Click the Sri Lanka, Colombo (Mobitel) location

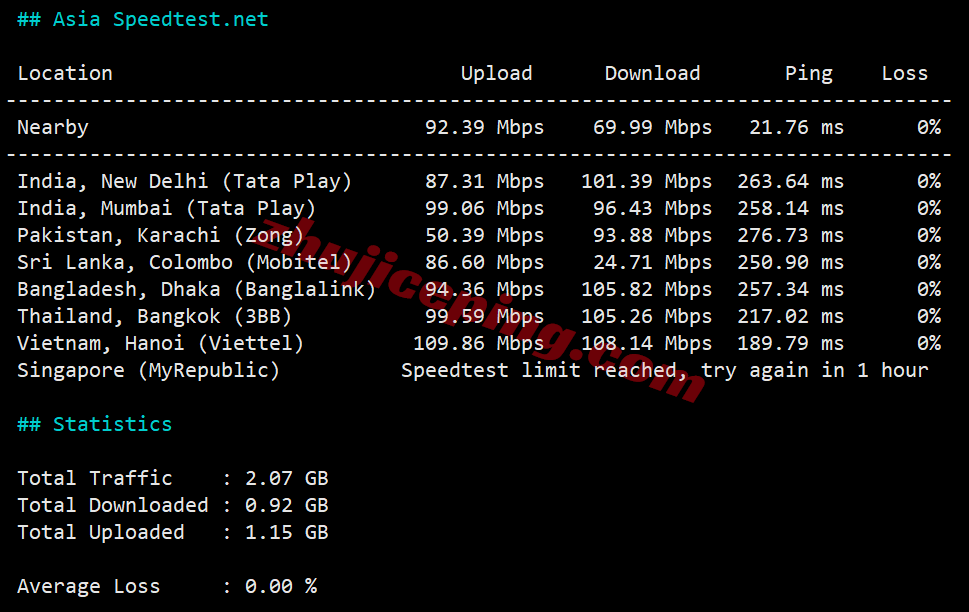[185, 262]
